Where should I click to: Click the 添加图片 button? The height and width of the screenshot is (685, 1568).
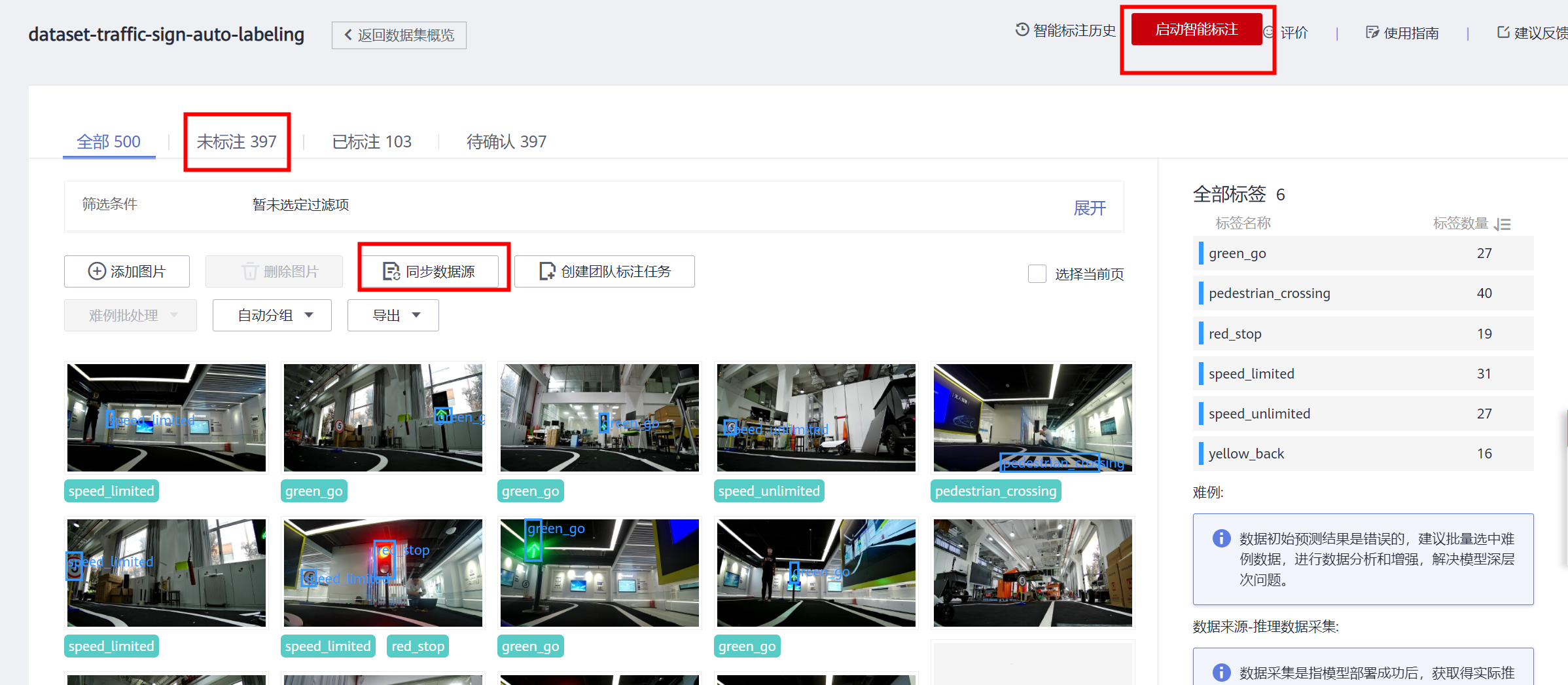[127, 271]
